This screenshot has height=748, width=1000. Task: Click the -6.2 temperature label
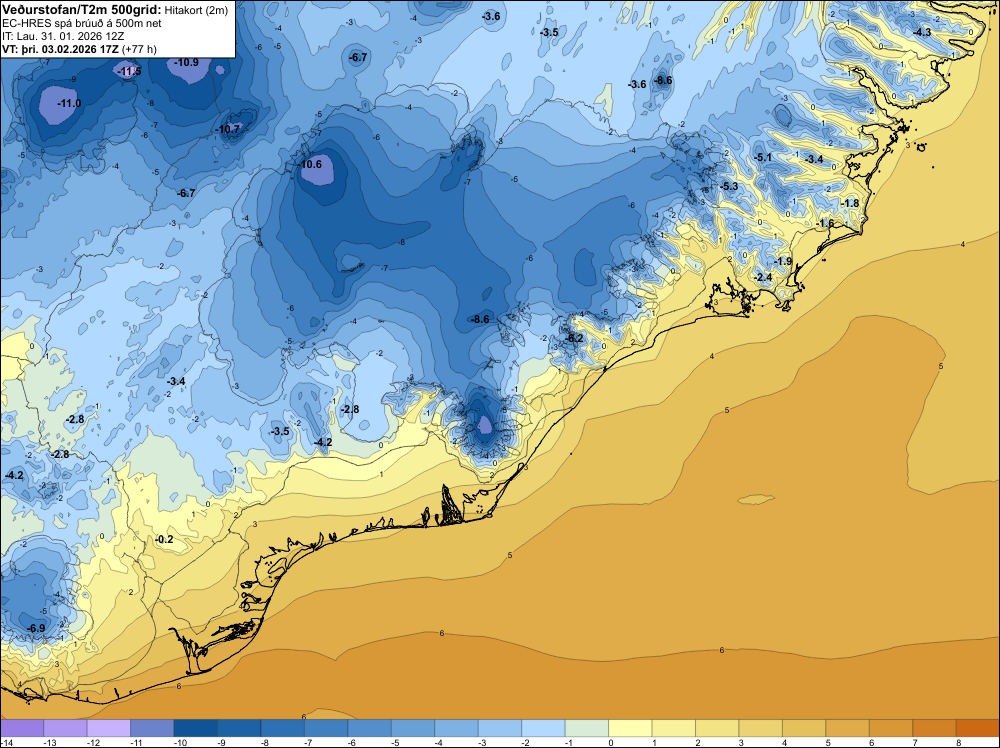click(574, 338)
